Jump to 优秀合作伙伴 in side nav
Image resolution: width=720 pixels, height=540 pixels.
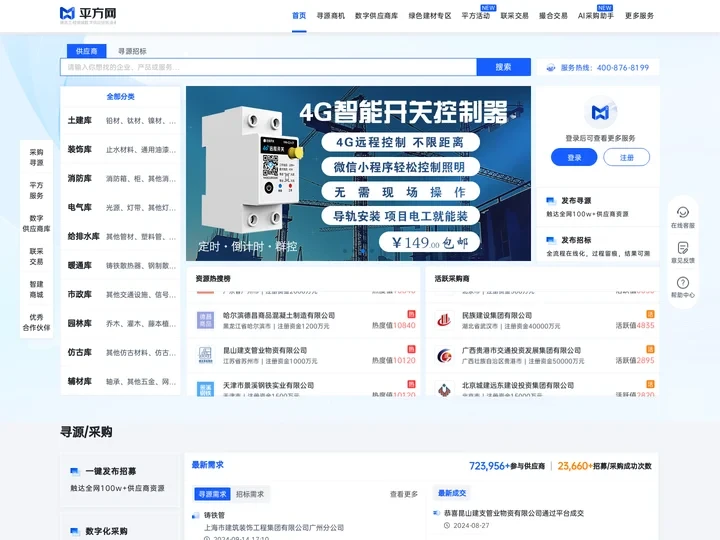coord(36,322)
